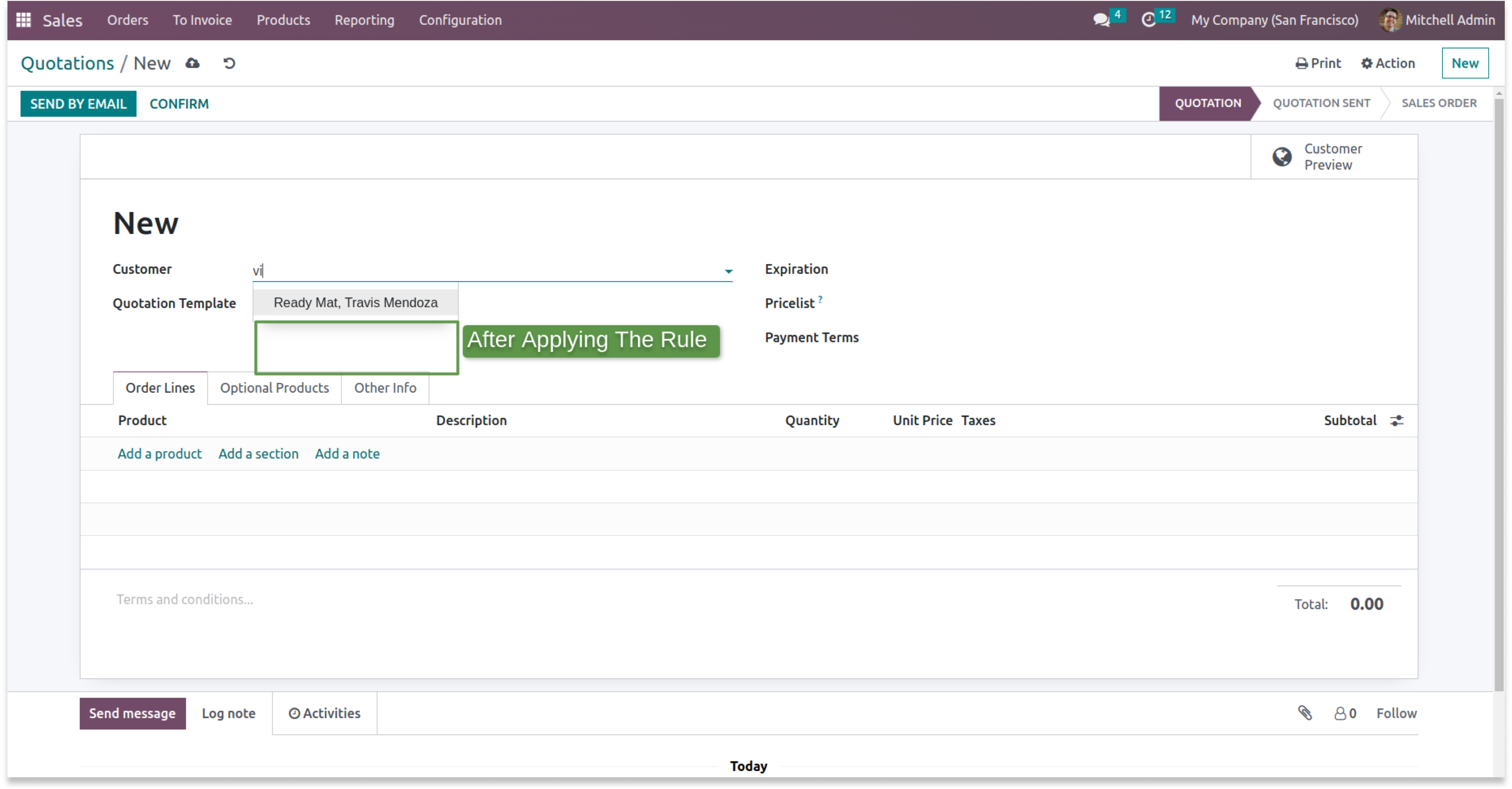The width and height of the screenshot is (1512, 789).
Task: Open the activities clock icon
Action: tap(1149, 20)
